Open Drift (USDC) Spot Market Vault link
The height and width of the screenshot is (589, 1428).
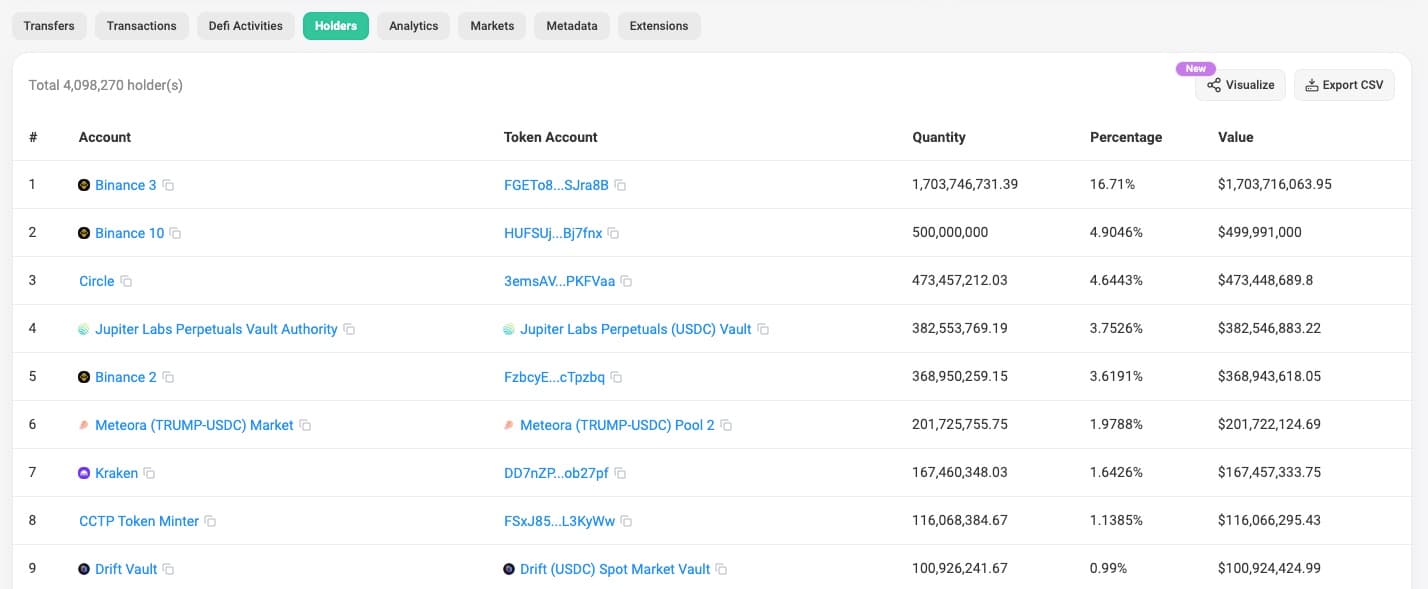coord(615,569)
